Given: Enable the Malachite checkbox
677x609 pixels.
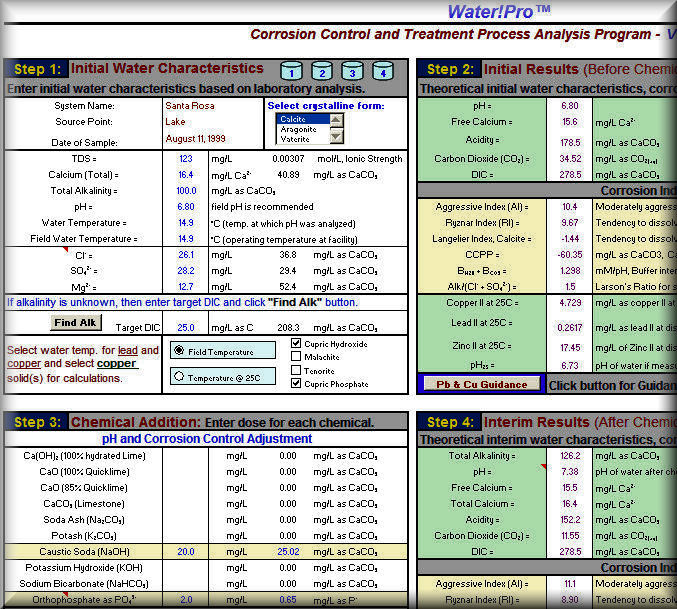Looking at the screenshot, I should [296, 357].
